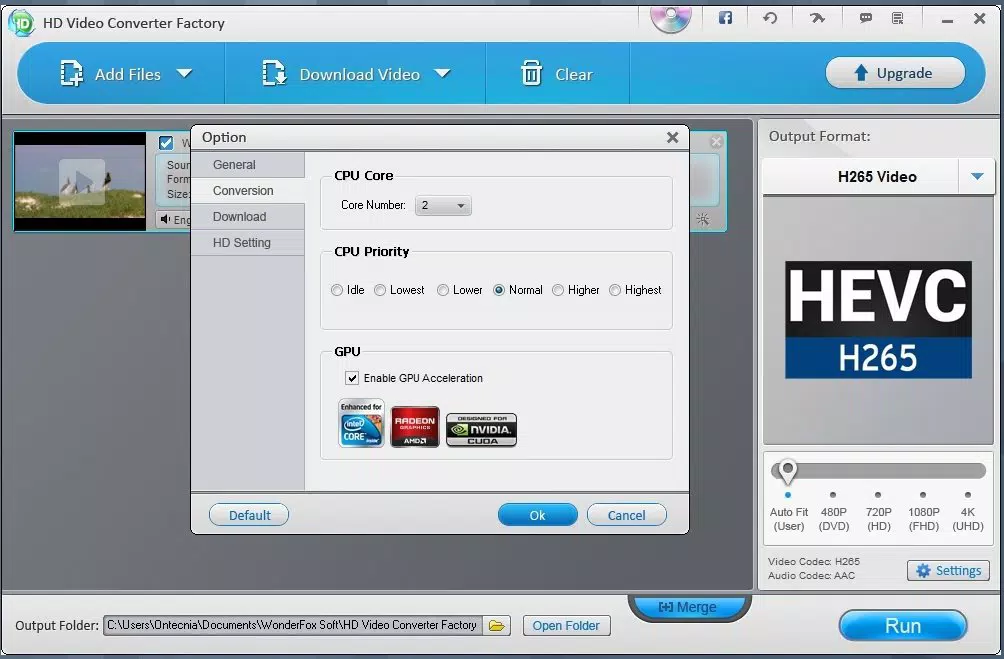This screenshot has width=1004, height=659.
Task: Click the NVIDIA CUDA badge
Action: pyautogui.click(x=482, y=430)
